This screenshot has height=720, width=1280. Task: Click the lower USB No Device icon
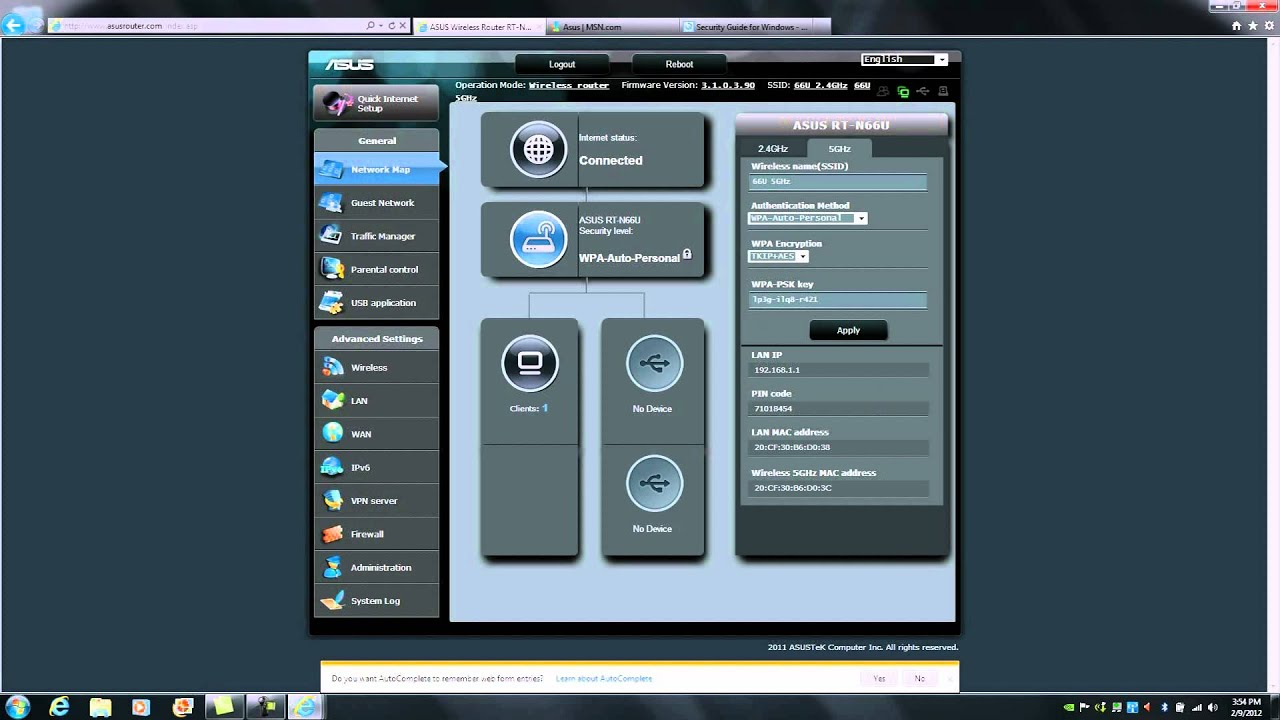click(x=654, y=483)
